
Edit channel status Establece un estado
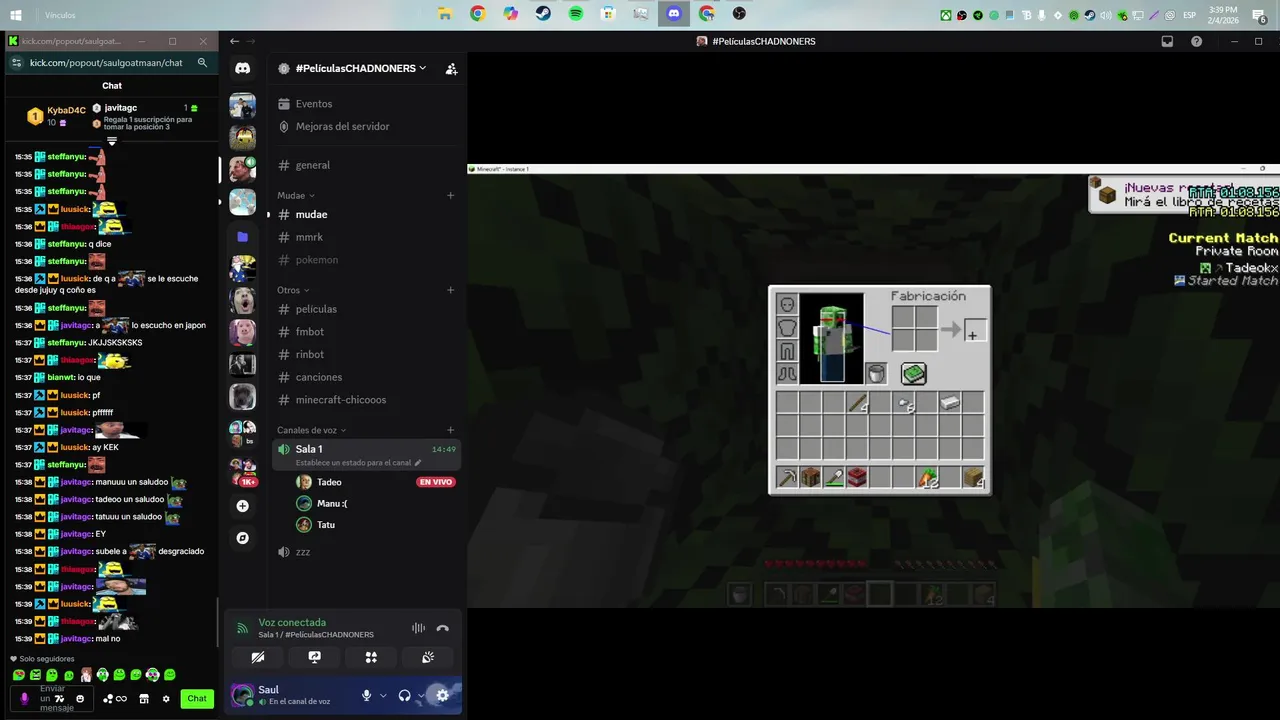(x=359, y=463)
